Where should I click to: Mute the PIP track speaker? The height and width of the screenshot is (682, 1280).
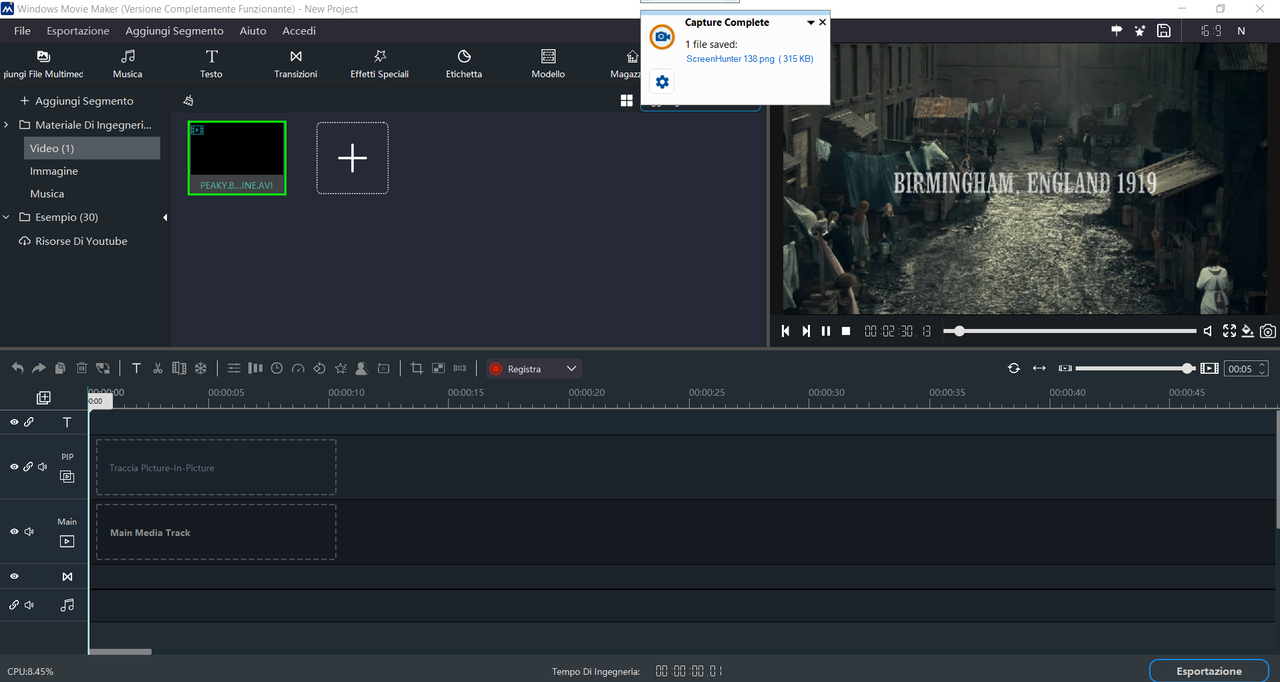43,467
